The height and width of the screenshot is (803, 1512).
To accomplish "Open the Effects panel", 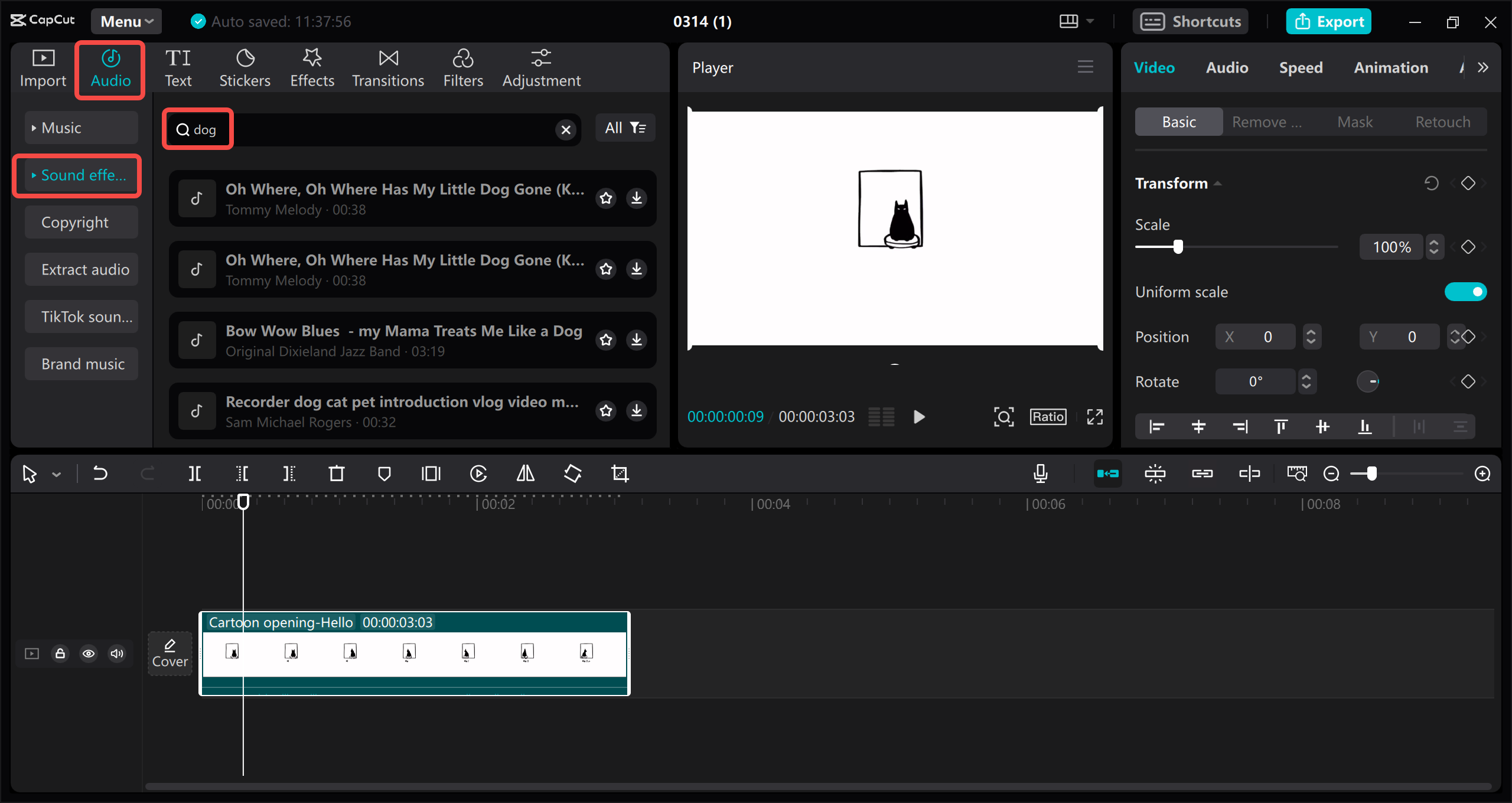I will pos(312,66).
